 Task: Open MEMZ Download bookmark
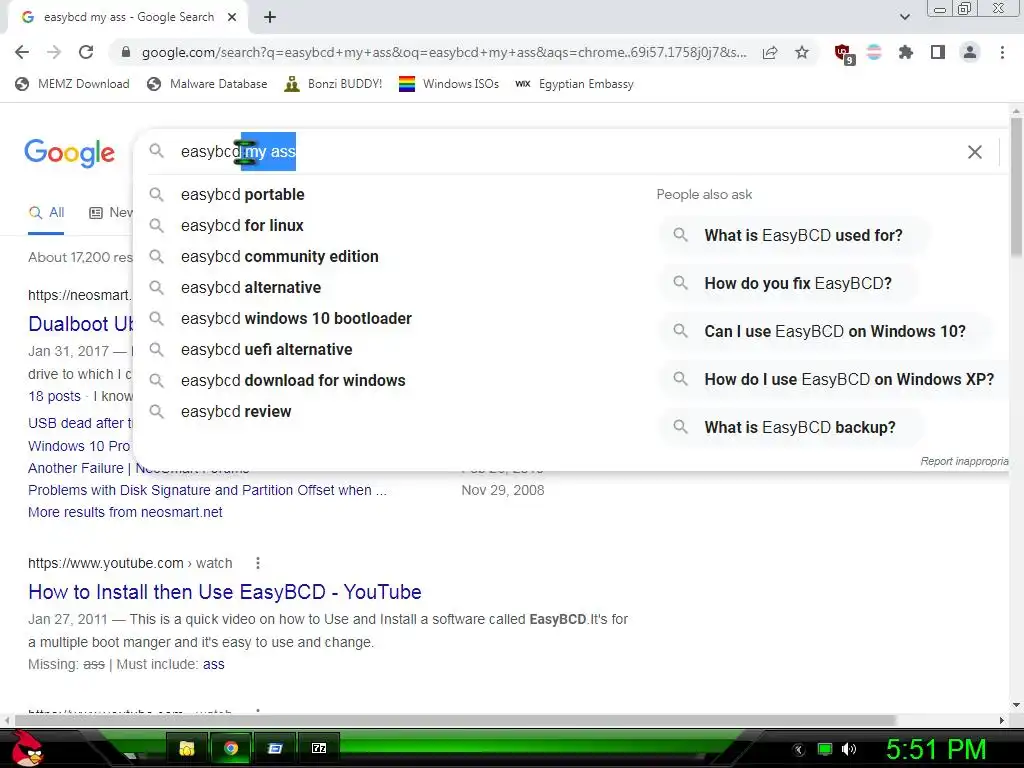pyautogui.click(x=72, y=84)
